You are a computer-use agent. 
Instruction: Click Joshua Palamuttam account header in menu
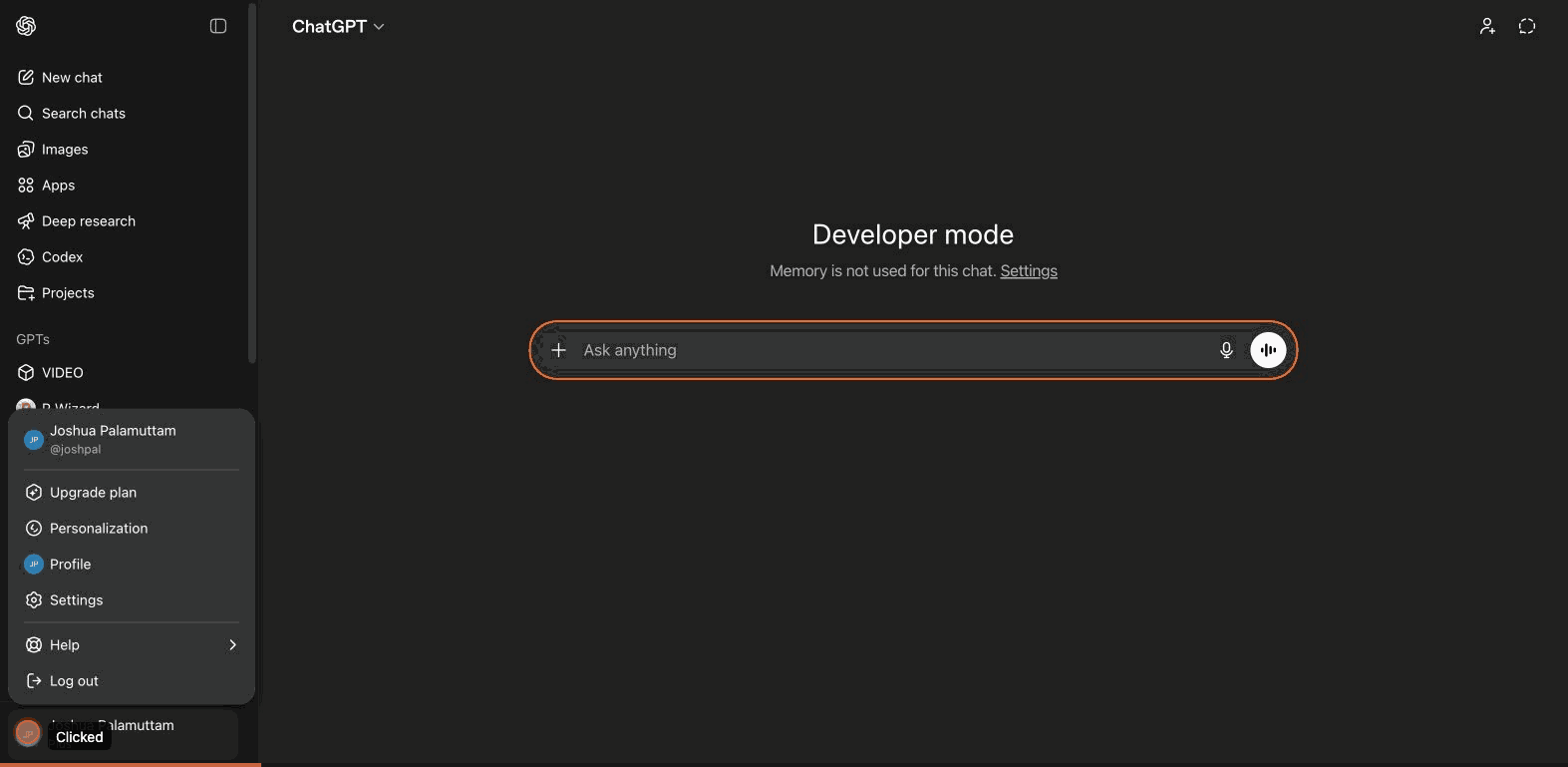coord(132,439)
